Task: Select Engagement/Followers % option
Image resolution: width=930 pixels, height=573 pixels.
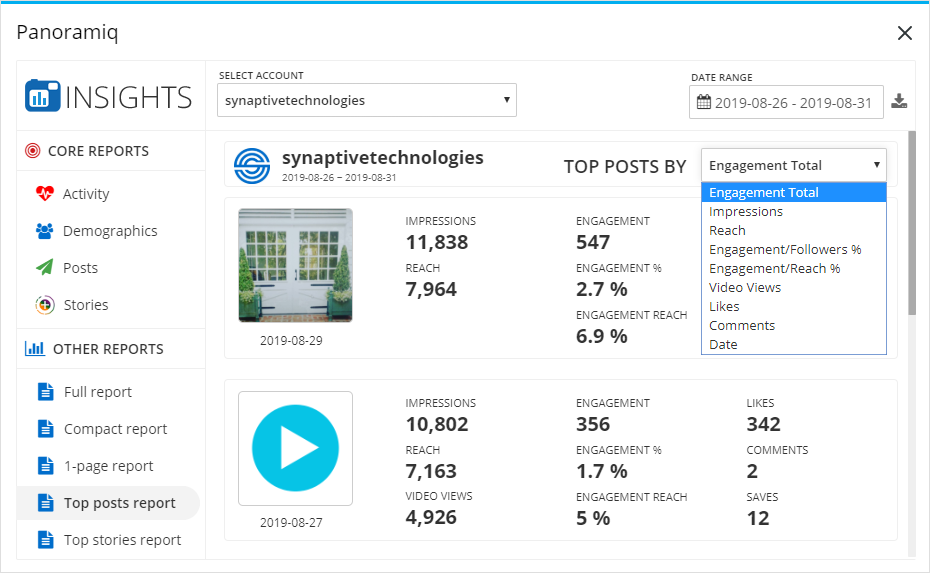Action: [794, 249]
